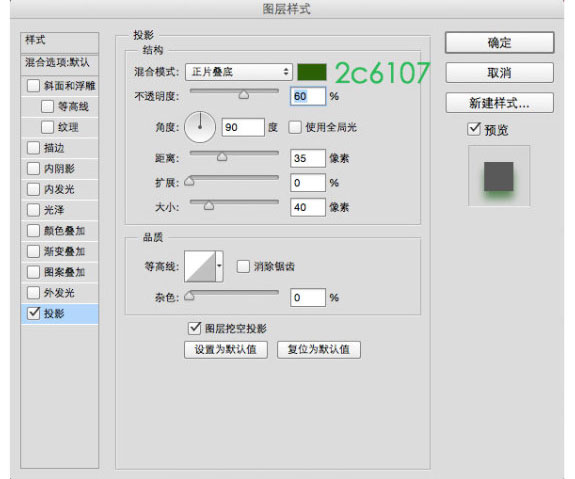Enable the 斜面和浮雕 style checkbox

click(x=33, y=86)
